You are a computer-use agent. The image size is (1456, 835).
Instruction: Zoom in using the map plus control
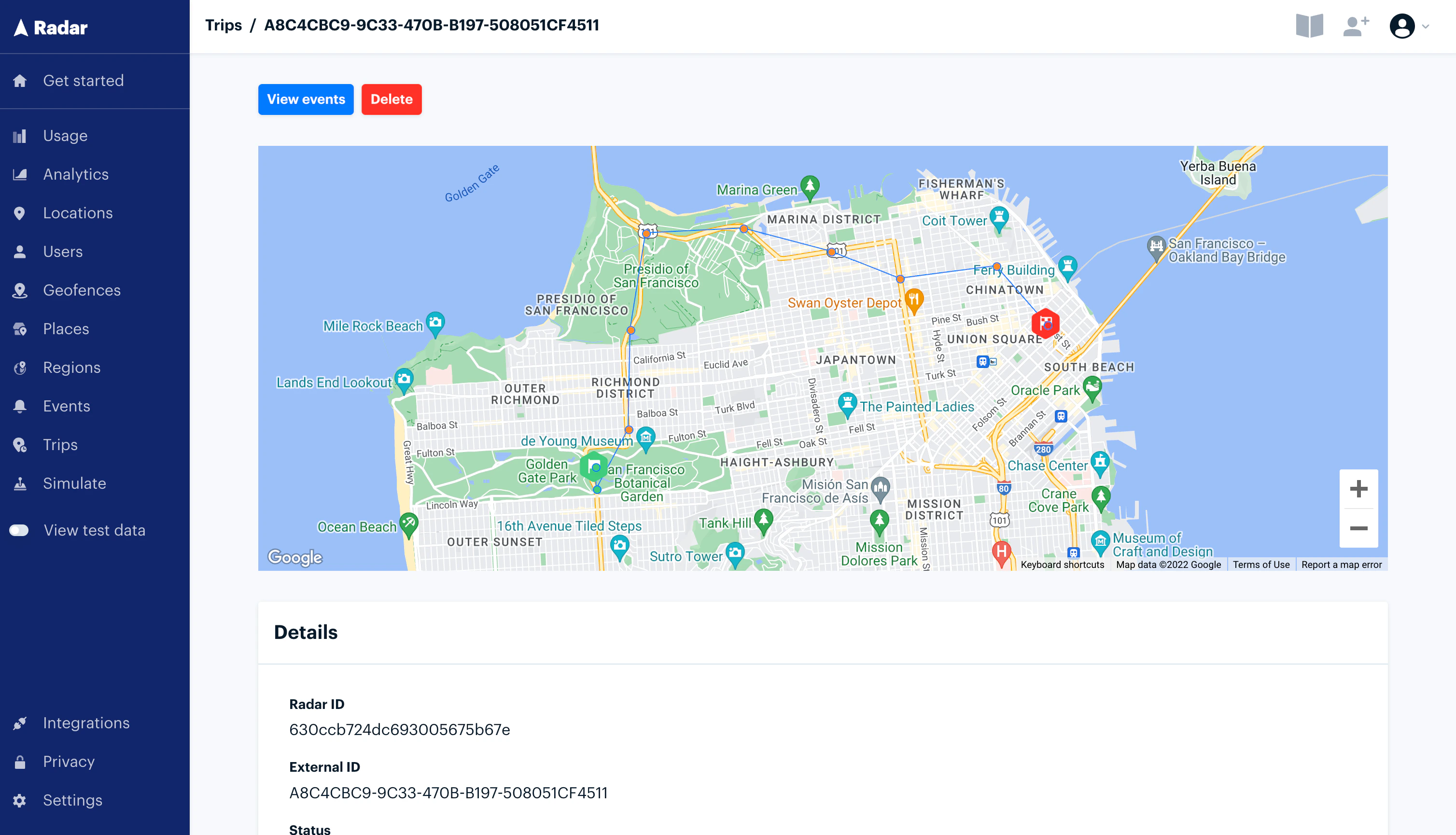click(1358, 489)
